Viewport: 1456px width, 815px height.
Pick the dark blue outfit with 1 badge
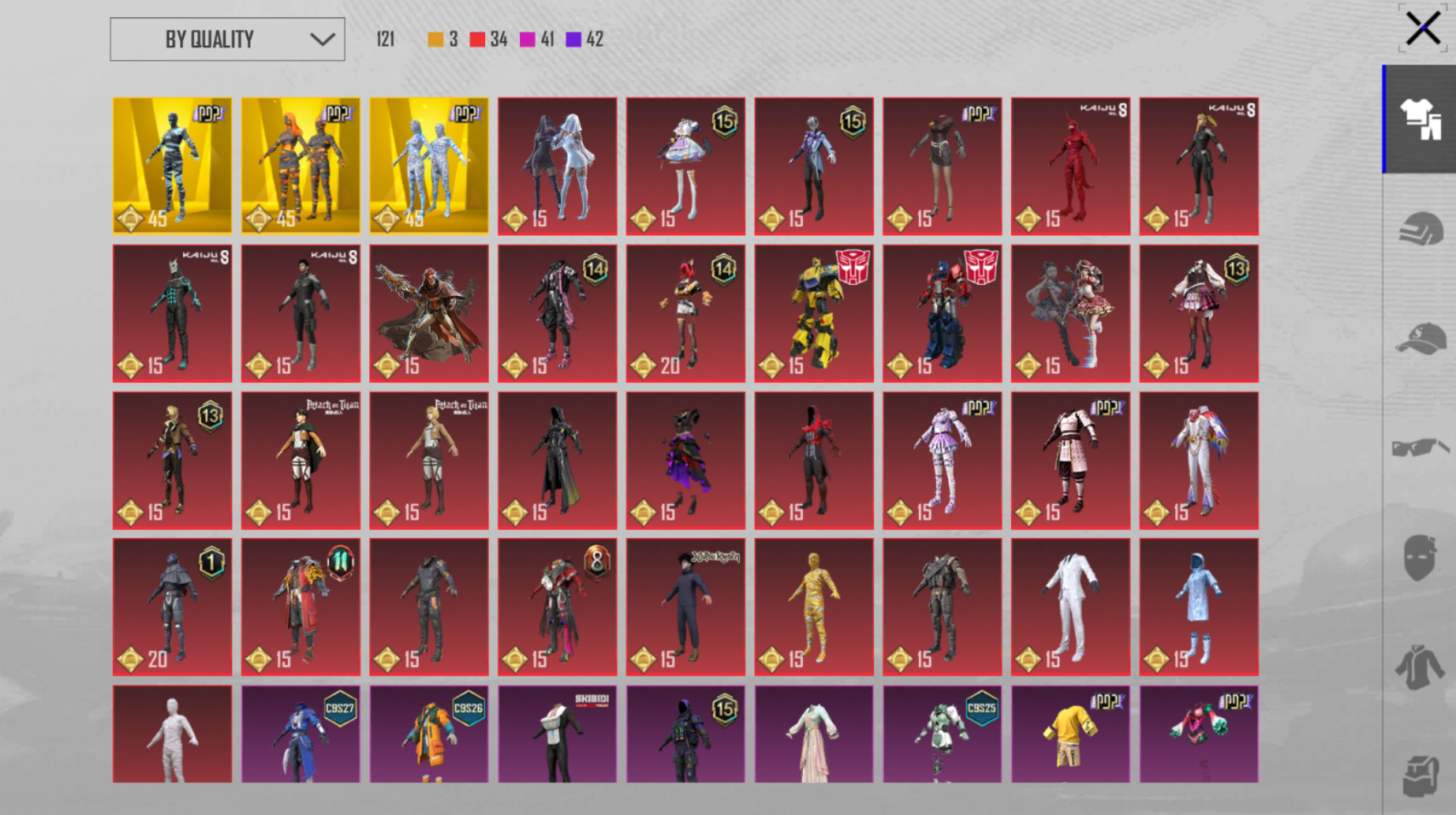pos(173,608)
